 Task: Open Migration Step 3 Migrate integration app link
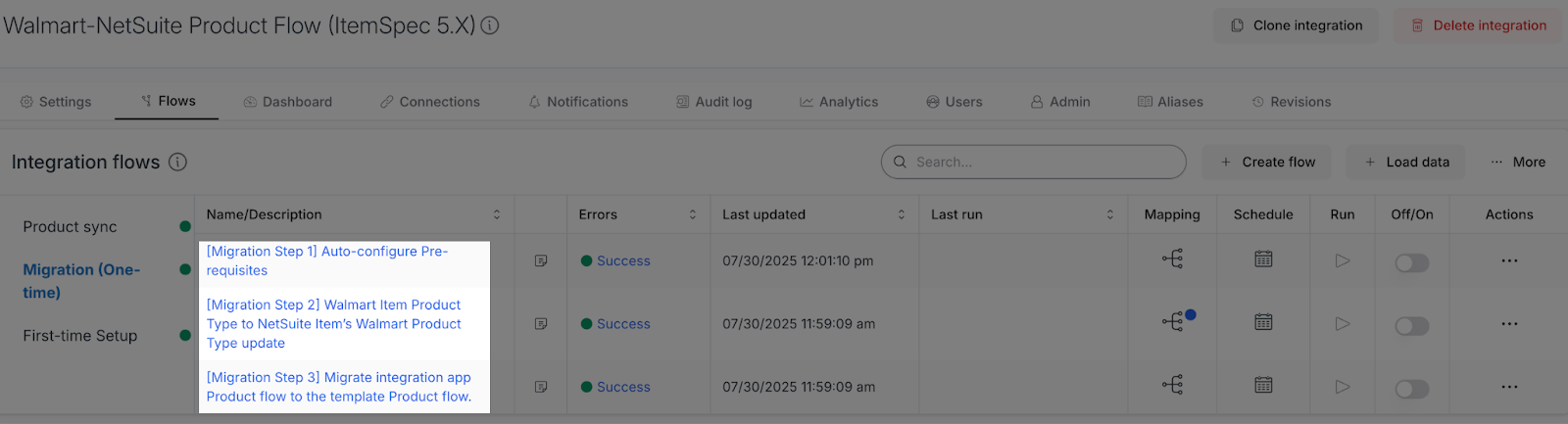(338, 387)
